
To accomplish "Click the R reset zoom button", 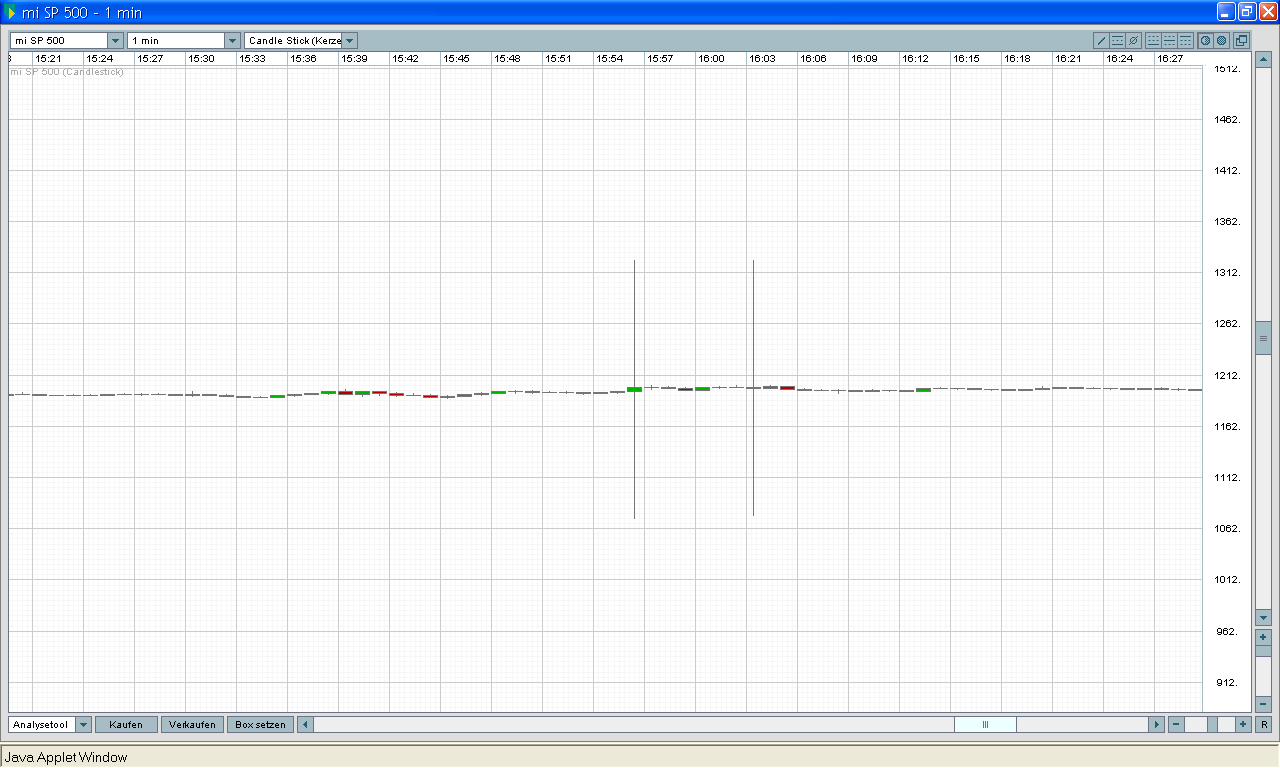I will tap(1264, 725).
